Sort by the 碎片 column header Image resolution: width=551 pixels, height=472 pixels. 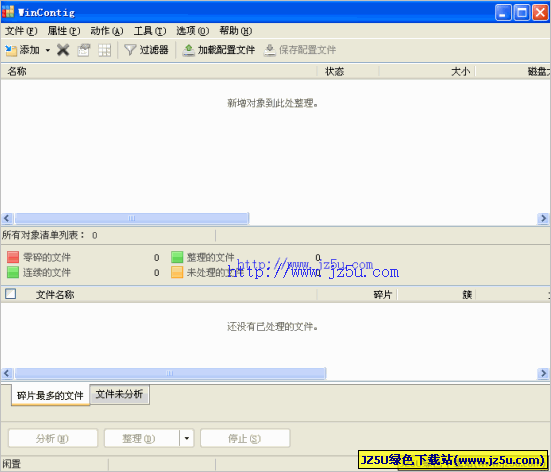(357, 295)
